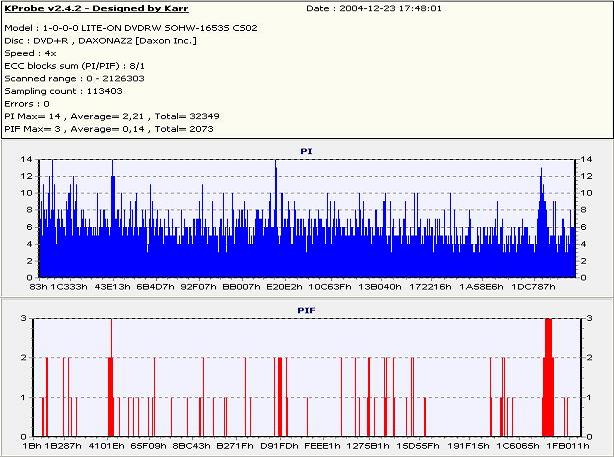Click PI chart x-axis label 13B040h
614x457 pixels.
click(380, 287)
